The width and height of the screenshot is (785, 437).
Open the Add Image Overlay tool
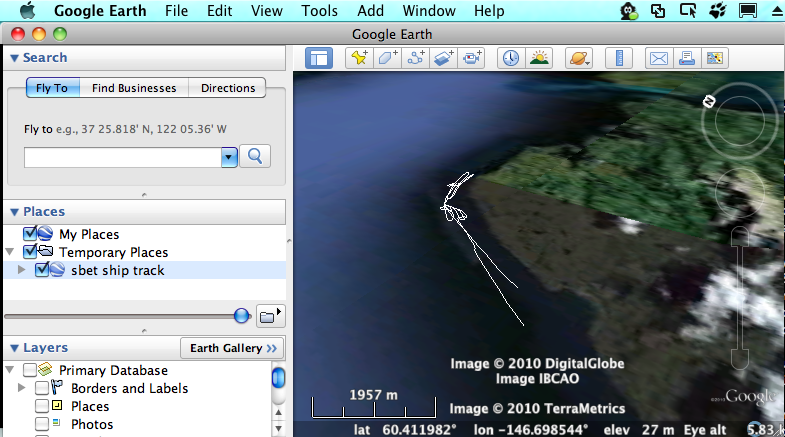tap(443, 58)
